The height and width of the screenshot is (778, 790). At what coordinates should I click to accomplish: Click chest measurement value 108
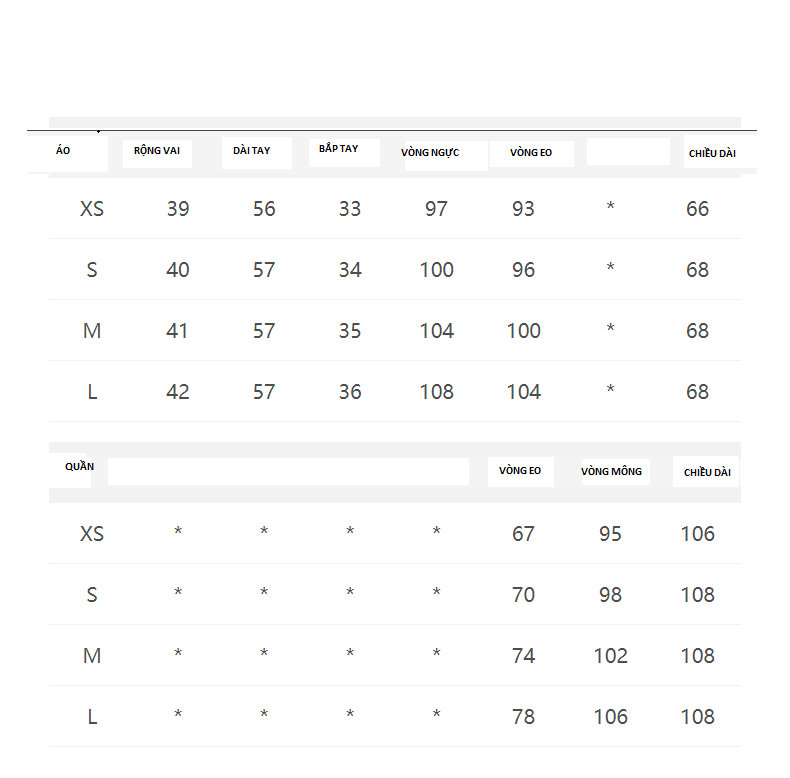tap(437, 392)
